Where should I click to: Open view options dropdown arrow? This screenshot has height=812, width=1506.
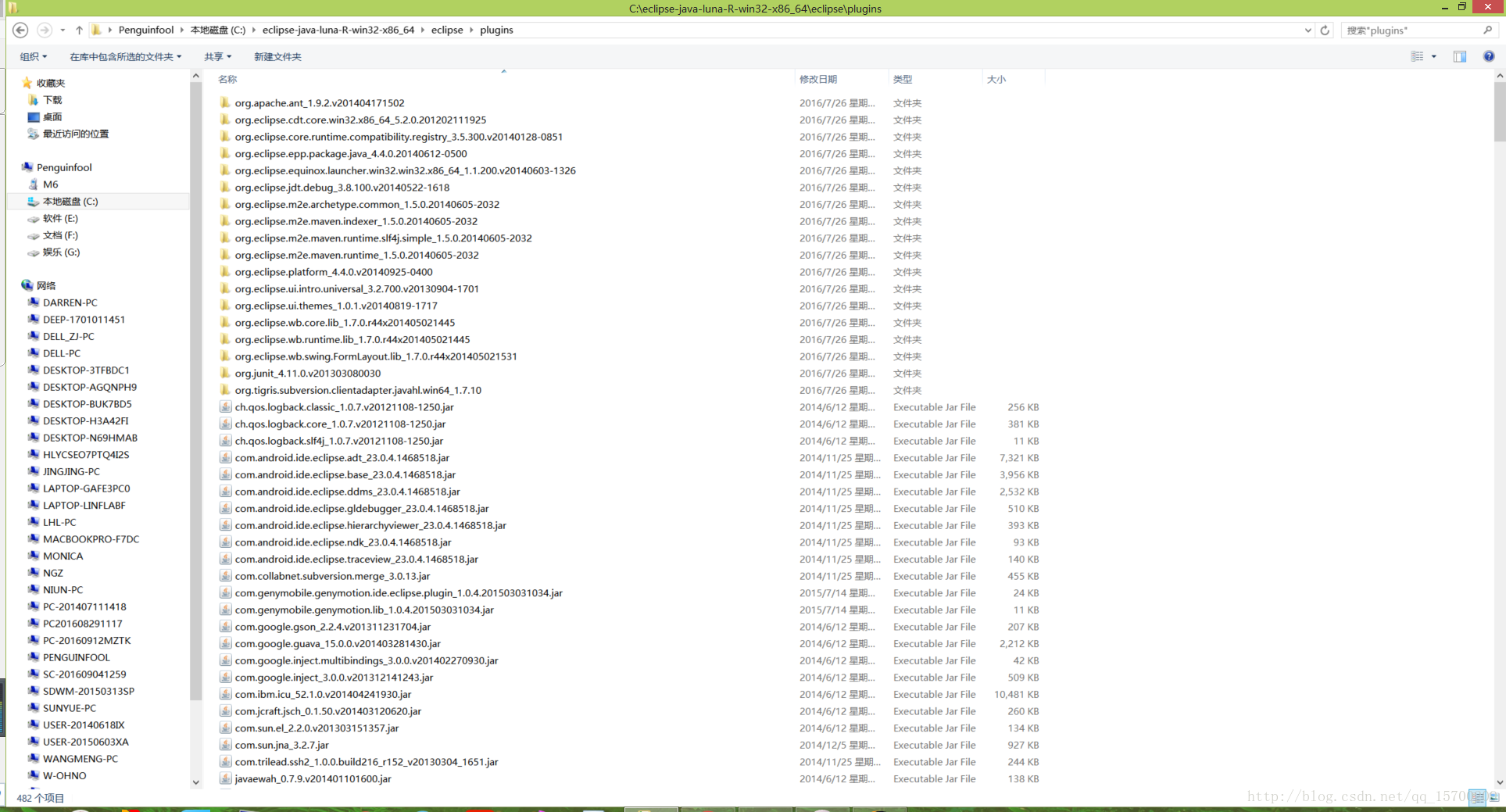pos(1433,56)
